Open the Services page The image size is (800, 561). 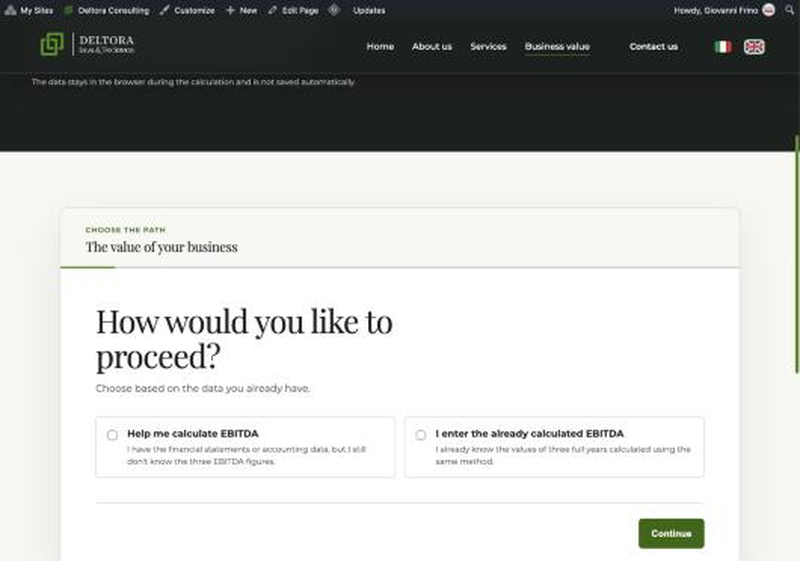[x=488, y=46]
